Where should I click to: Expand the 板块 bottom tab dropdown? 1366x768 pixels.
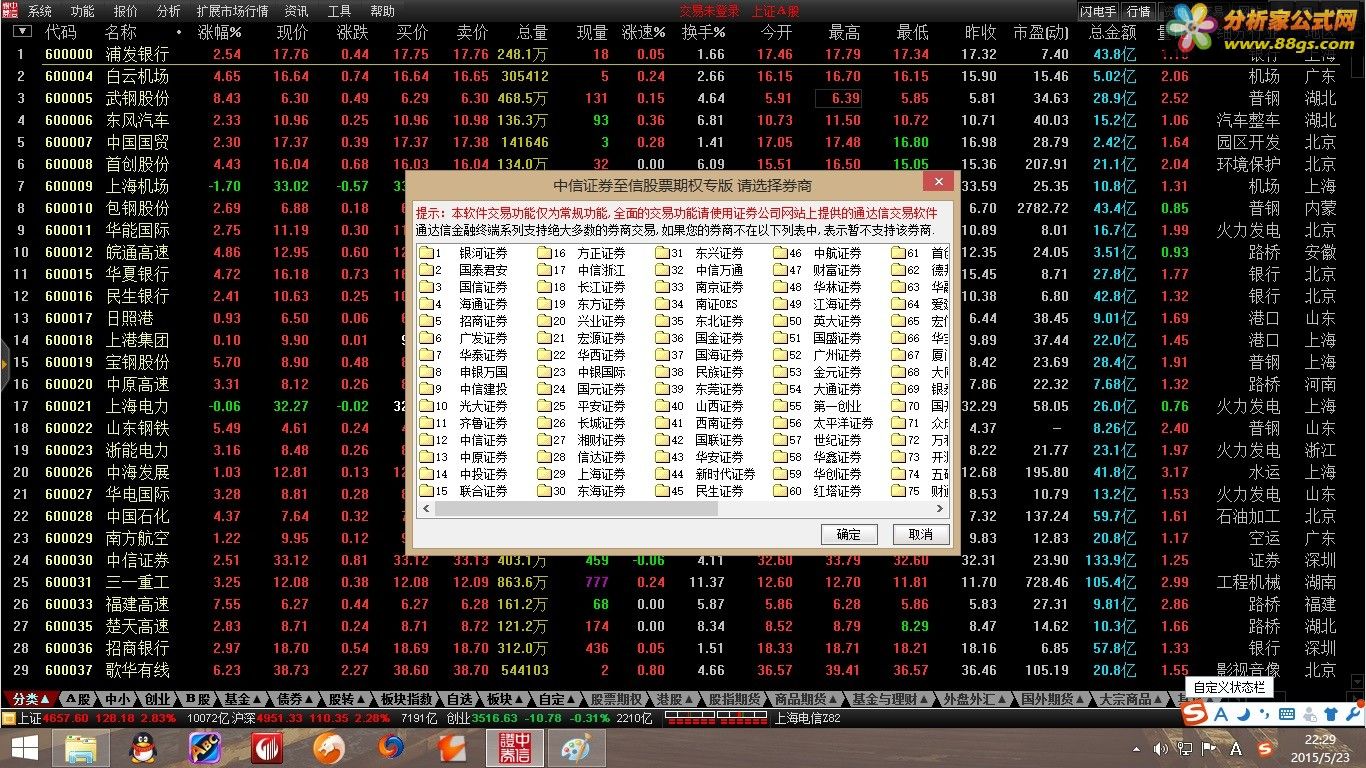pos(504,699)
